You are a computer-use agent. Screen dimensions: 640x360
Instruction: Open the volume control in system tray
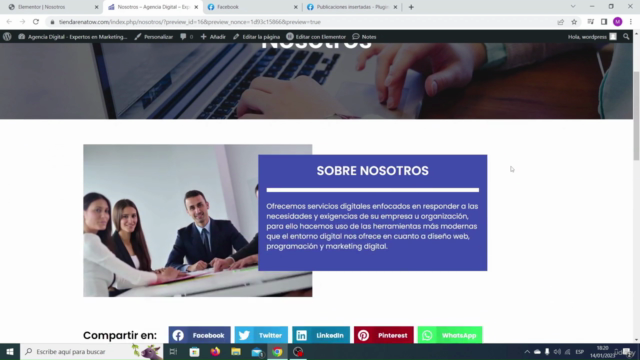pos(557,352)
